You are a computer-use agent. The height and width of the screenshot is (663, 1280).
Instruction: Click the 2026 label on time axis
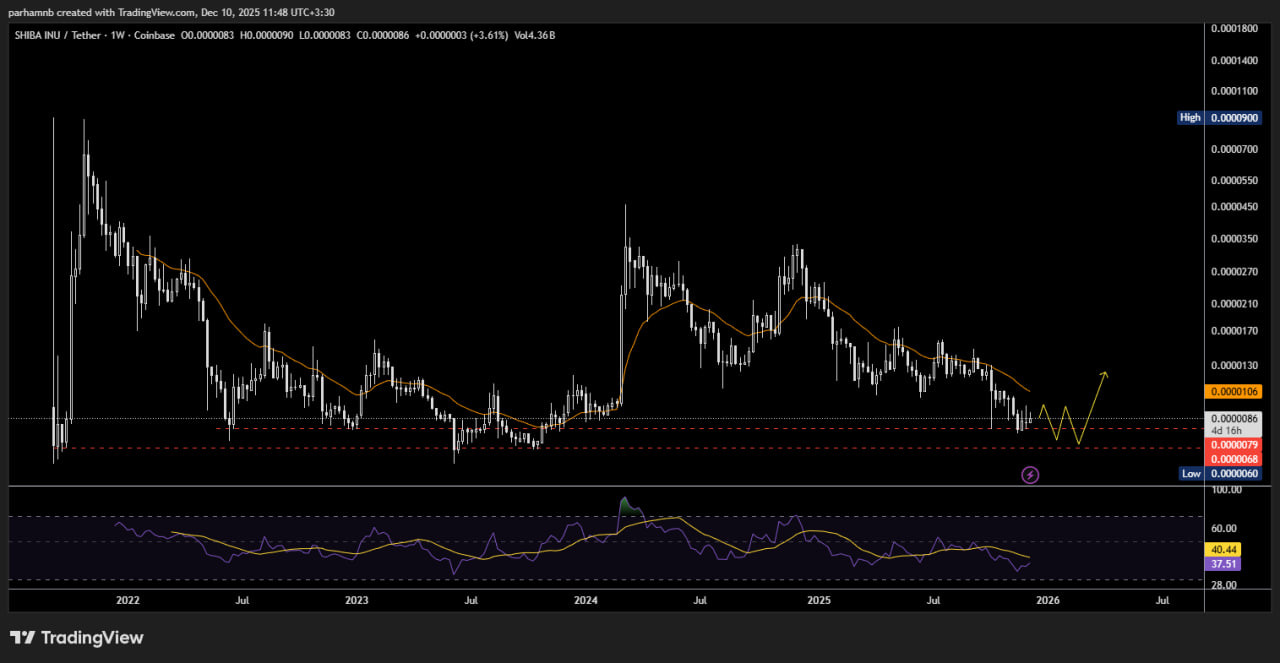click(x=1047, y=601)
